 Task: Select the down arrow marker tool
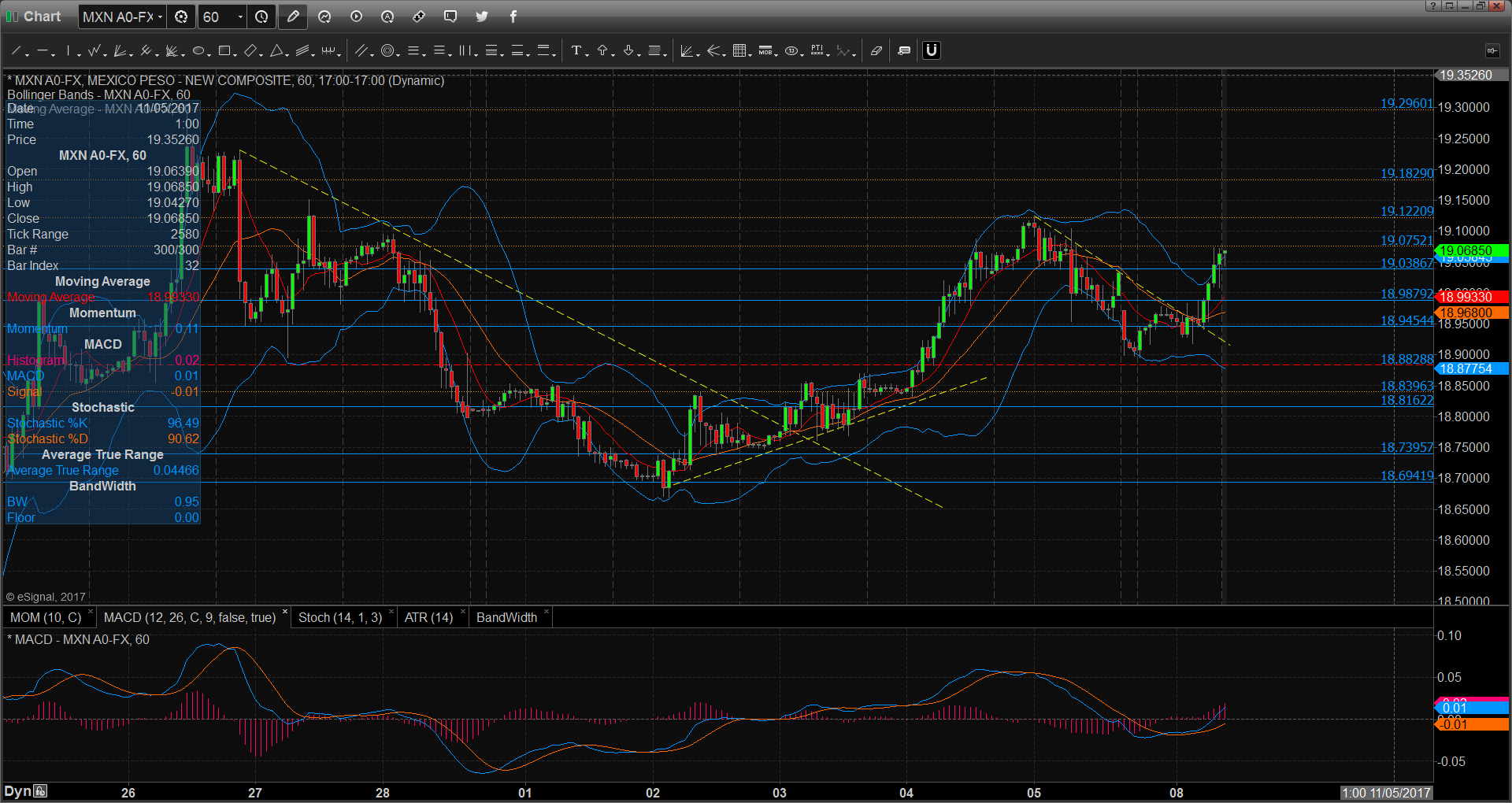click(x=628, y=50)
